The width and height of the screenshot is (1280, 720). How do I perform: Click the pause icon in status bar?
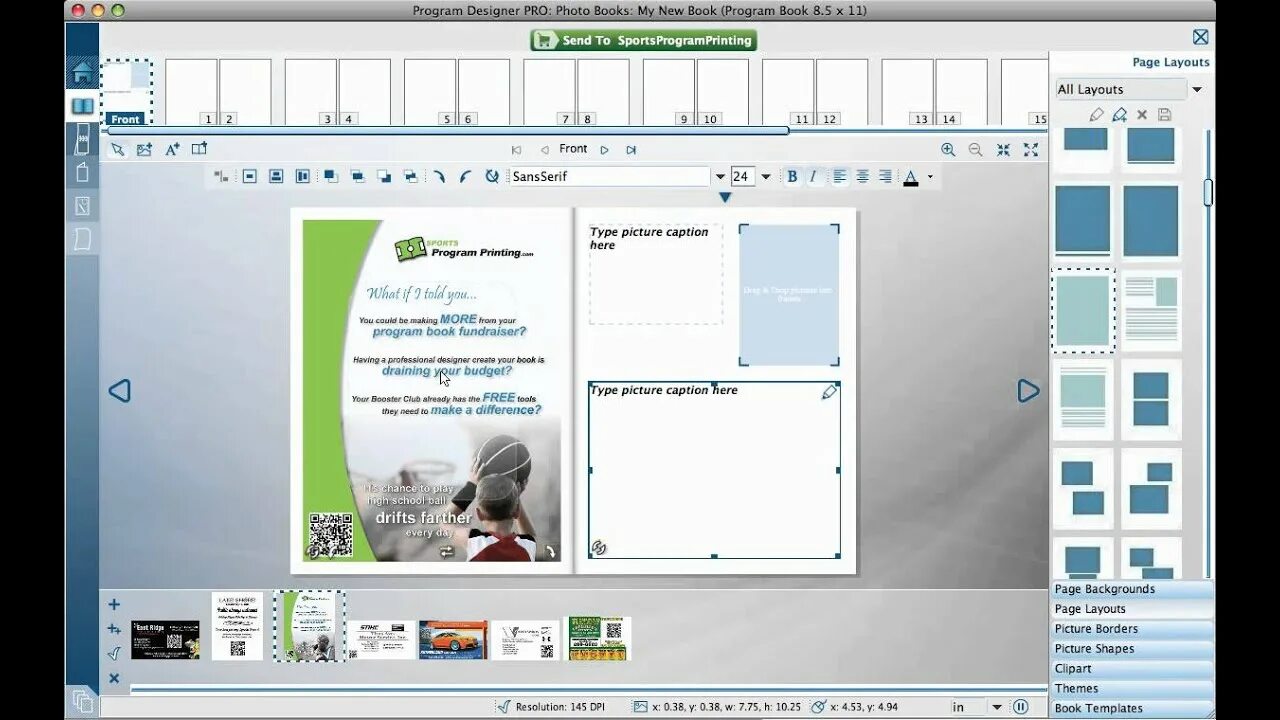1021,707
